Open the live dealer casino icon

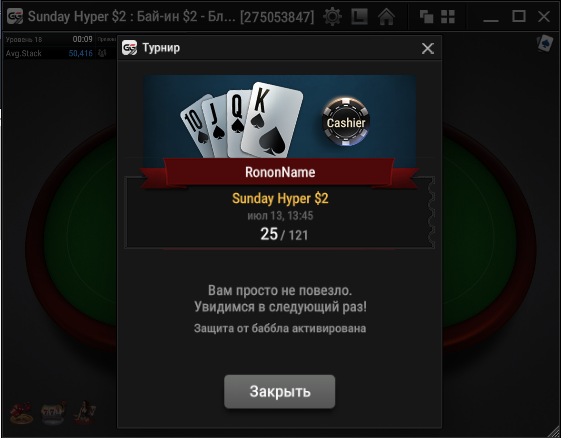pyautogui.click(x=85, y=413)
